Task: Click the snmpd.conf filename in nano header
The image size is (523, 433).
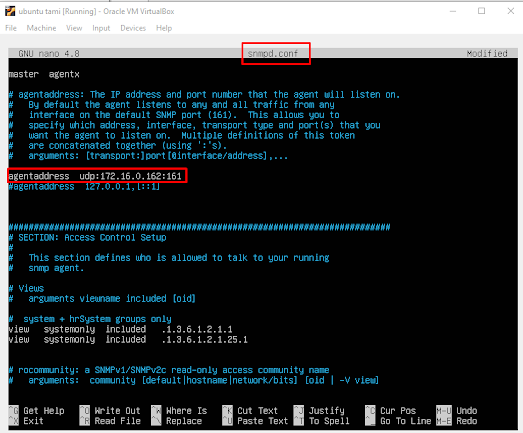Action: click(273, 53)
